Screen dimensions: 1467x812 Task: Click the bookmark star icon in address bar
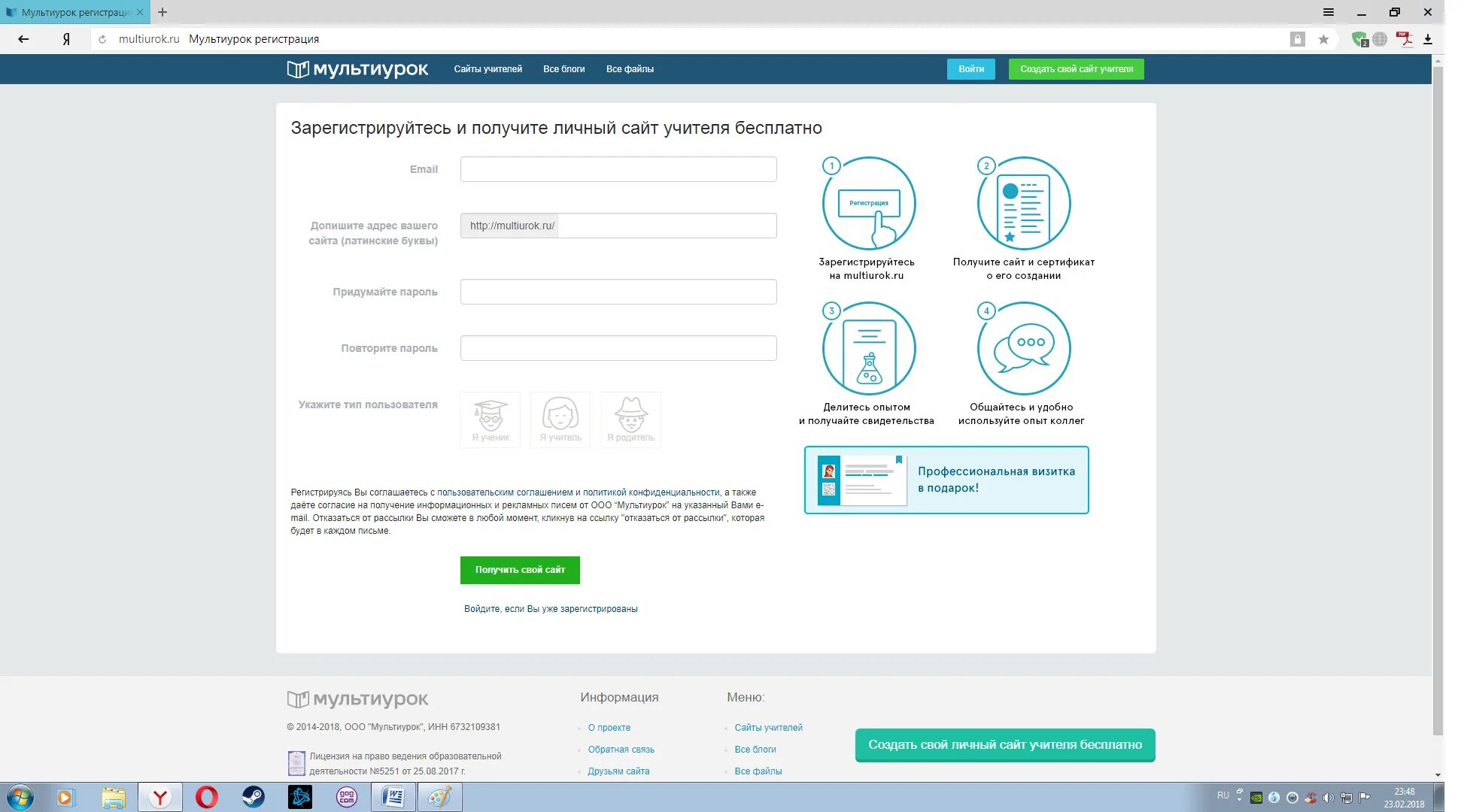(x=1323, y=39)
